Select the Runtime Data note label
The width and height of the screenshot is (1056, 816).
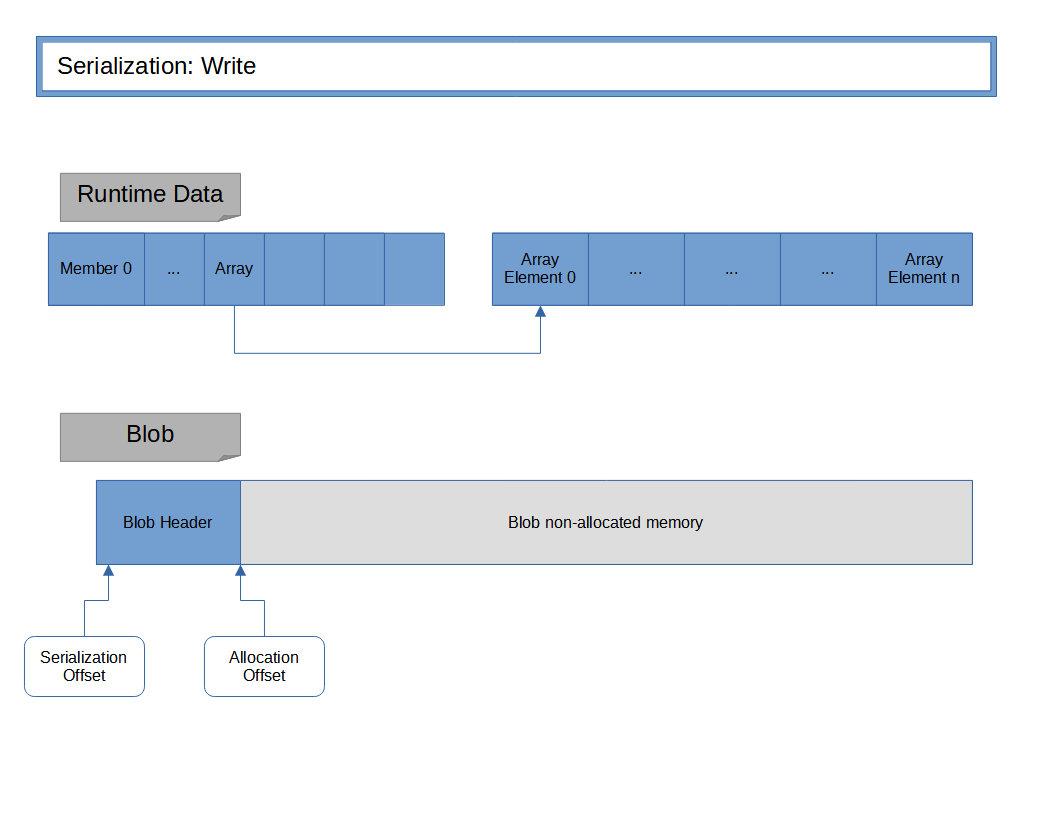[150, 195]
